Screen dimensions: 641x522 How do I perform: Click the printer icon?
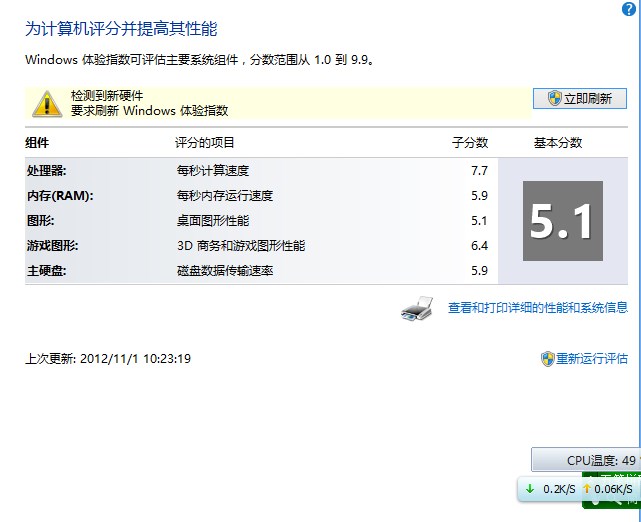pos(417,308)
